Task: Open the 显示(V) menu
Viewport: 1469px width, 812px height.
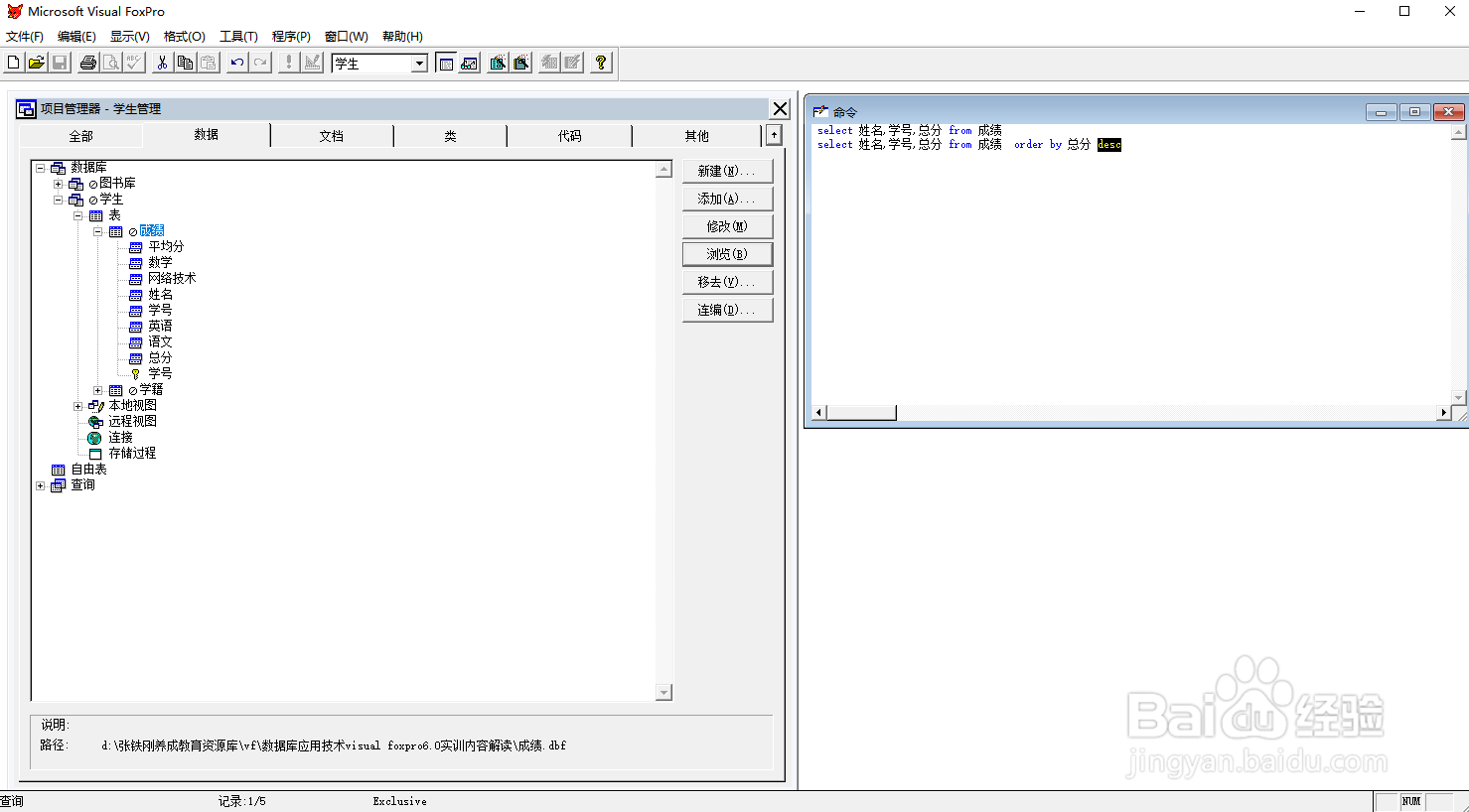Action: click(x=129, y=37)
